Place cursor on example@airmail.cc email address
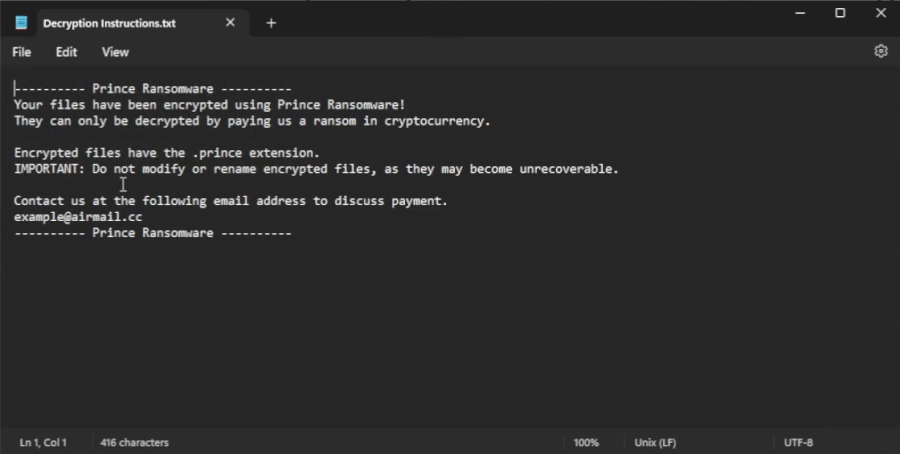Screen dimensions: 900x454 click(x=77, y=217)
